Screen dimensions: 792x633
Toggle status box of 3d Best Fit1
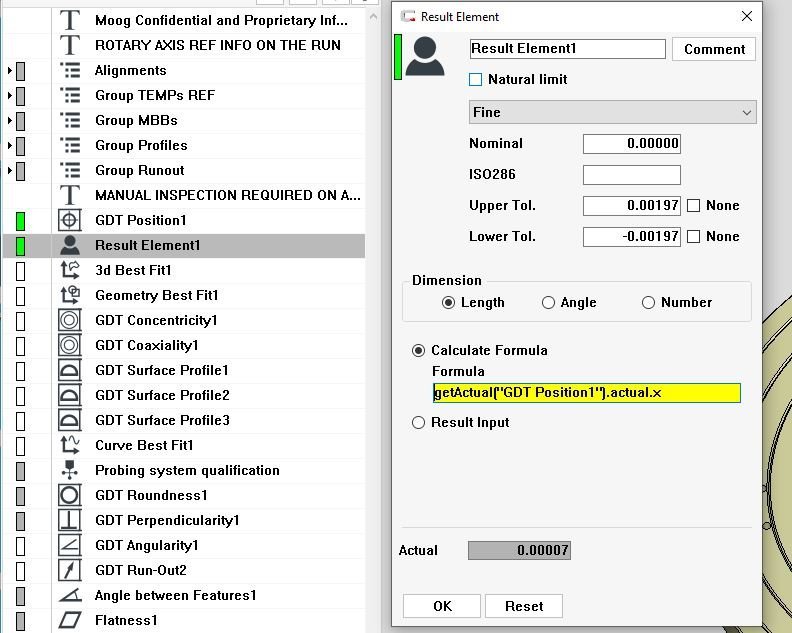pos(21,271)
